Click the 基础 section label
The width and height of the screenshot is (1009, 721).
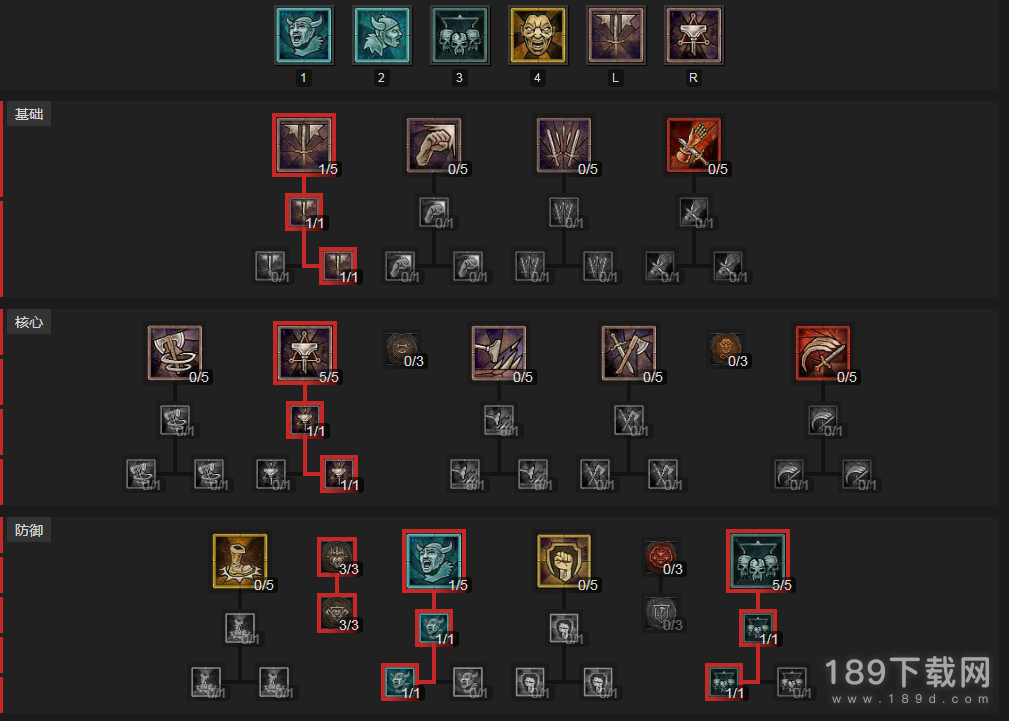point(29,115)
